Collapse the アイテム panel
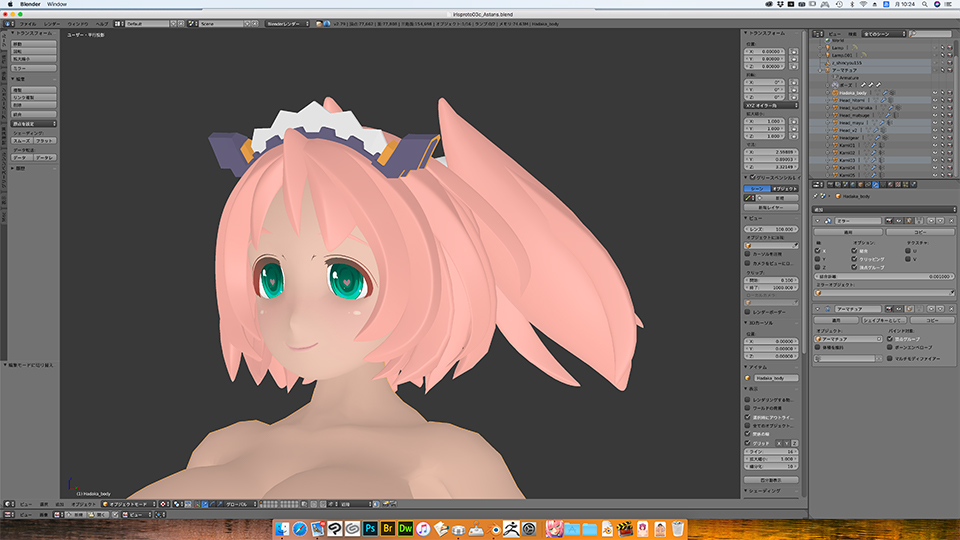Image resolution: width=960 pixels, height=540 pixels. (747, 367)
